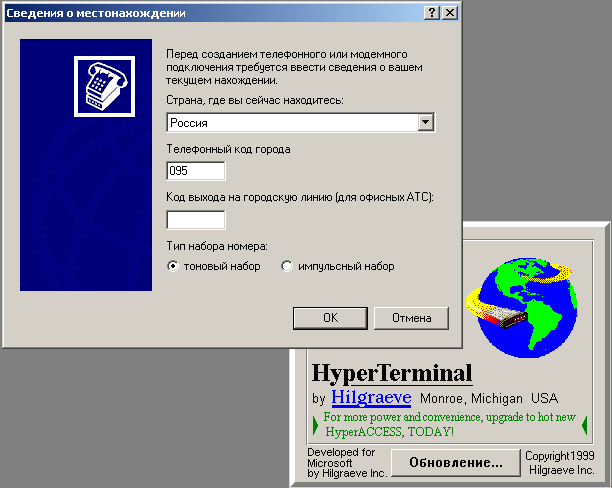
Task: Click 'Copyright 1999 Hilgraeve Inc.' text
Action: tap(560, 463)
